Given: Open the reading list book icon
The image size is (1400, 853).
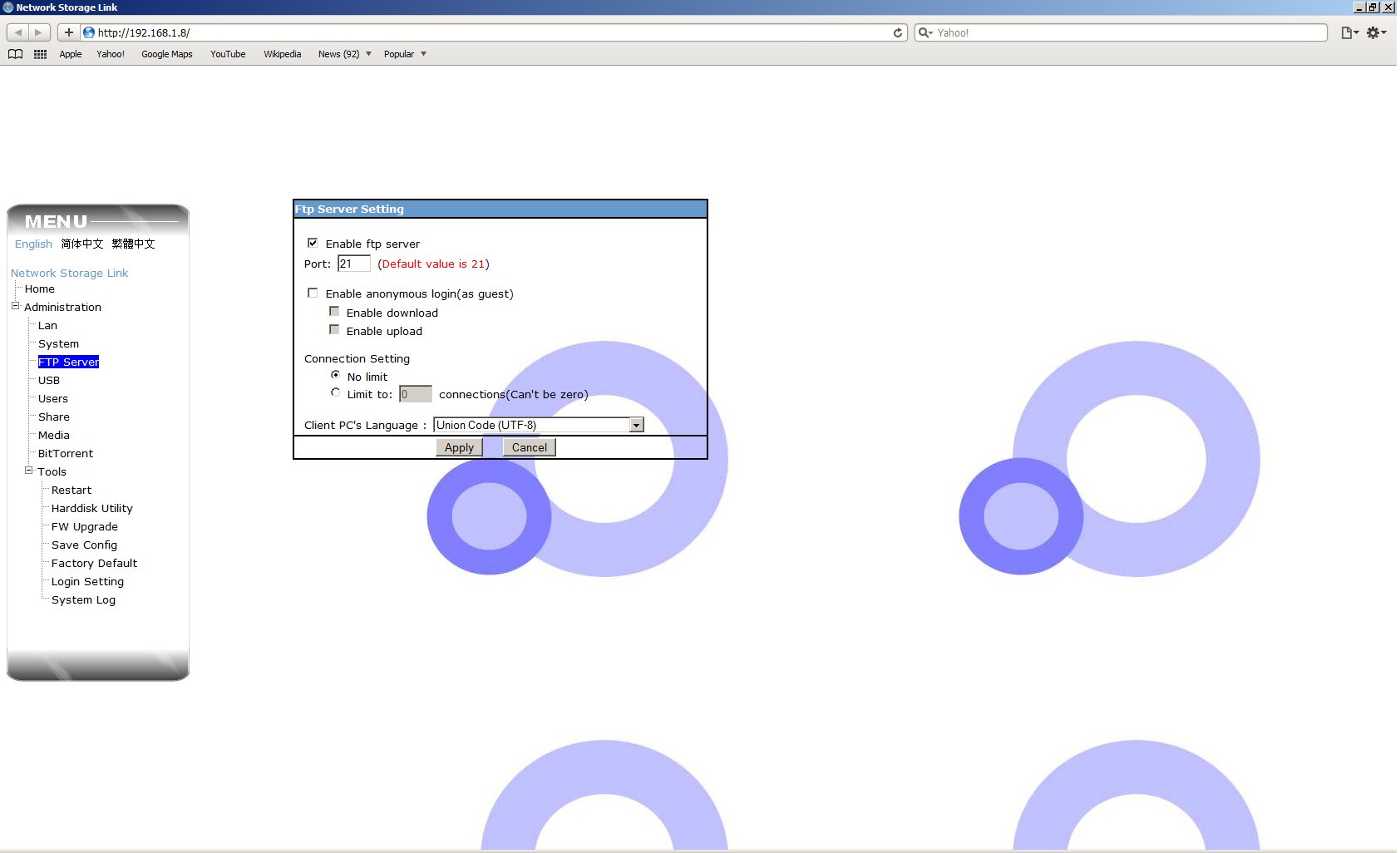Looking at the screenshot, I should 15,54.
